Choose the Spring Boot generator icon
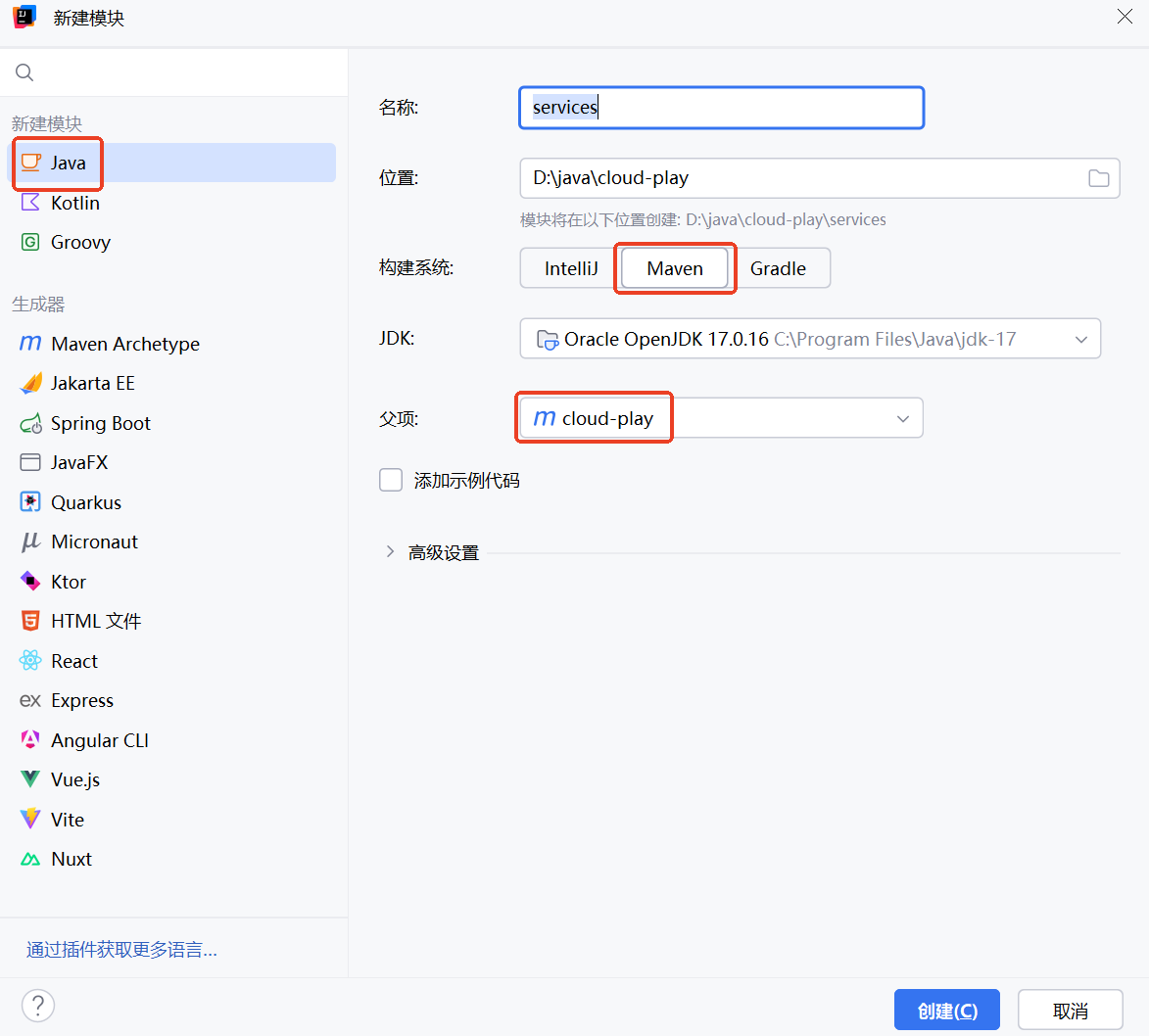Image resolution: width=1149 pixels, height=1036 pixels. pyautogui.click(x=30, y=423)
